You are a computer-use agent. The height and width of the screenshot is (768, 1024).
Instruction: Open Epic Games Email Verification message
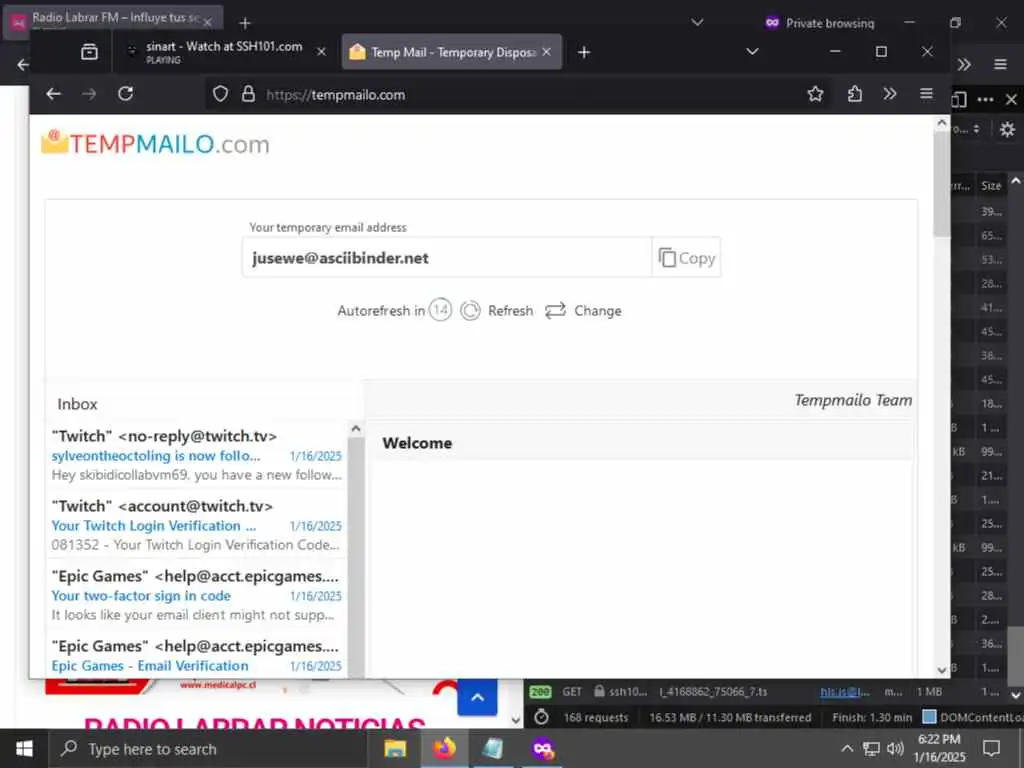[x=197, y=656]
